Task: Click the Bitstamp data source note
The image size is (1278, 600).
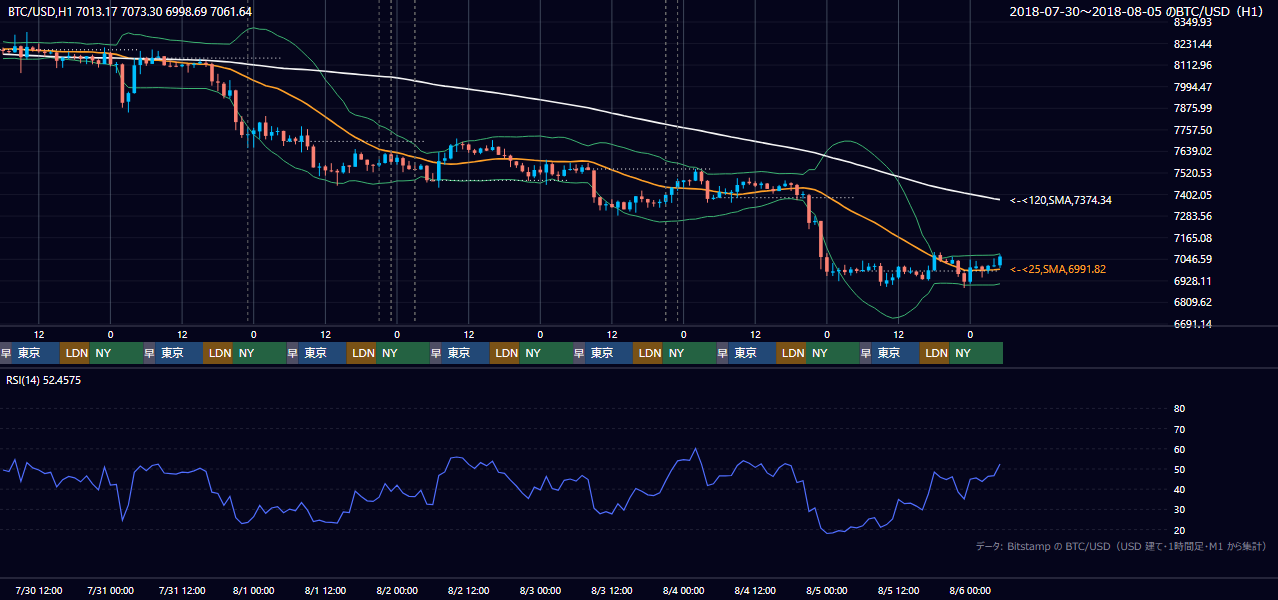Action: [x=1121, y=546]
